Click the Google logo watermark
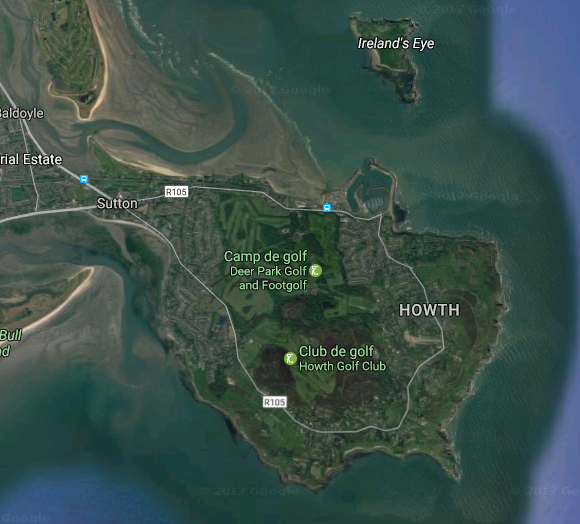 click(25, 518)
